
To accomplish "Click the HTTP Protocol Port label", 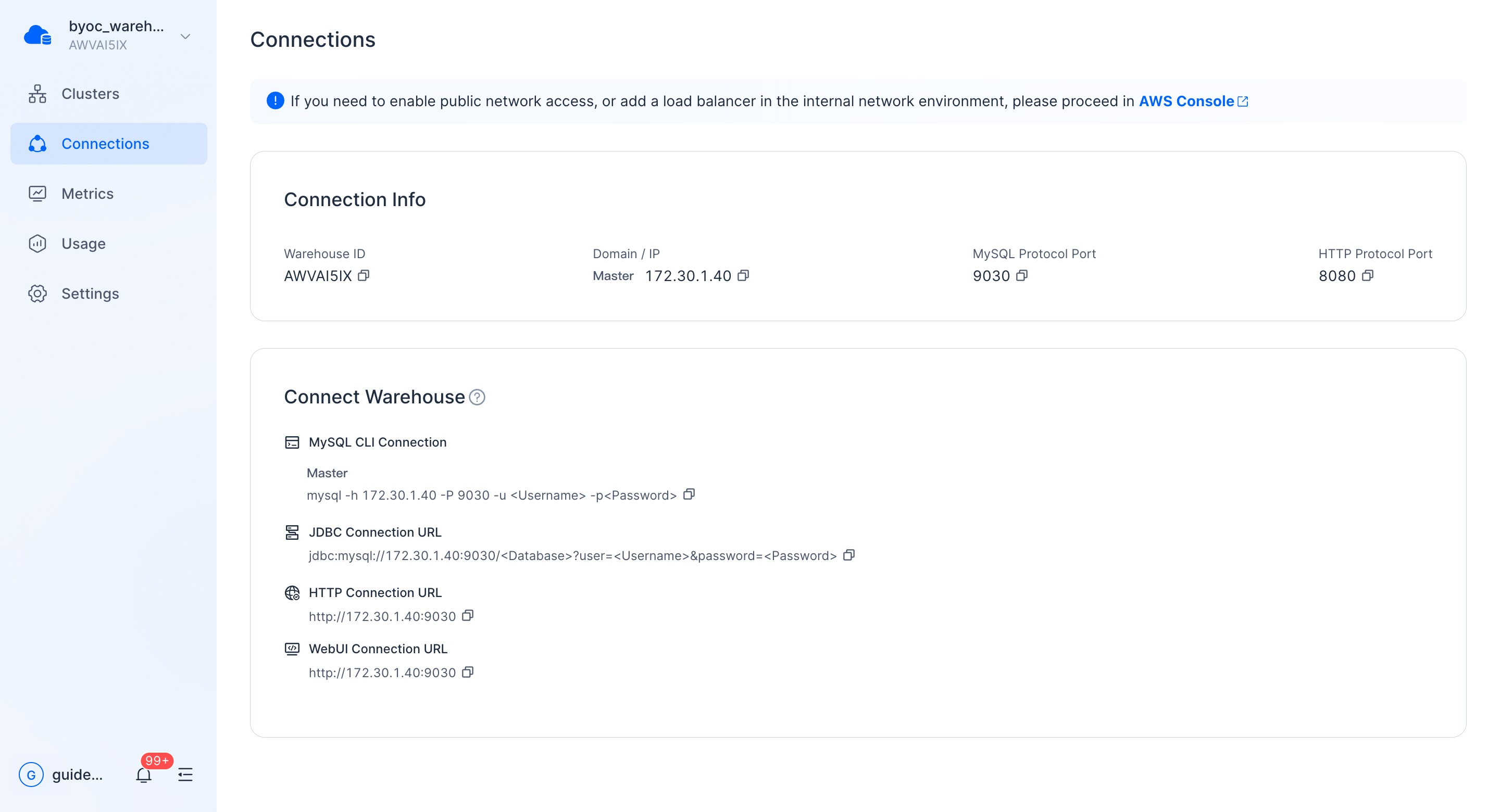I will point(1376,254).
